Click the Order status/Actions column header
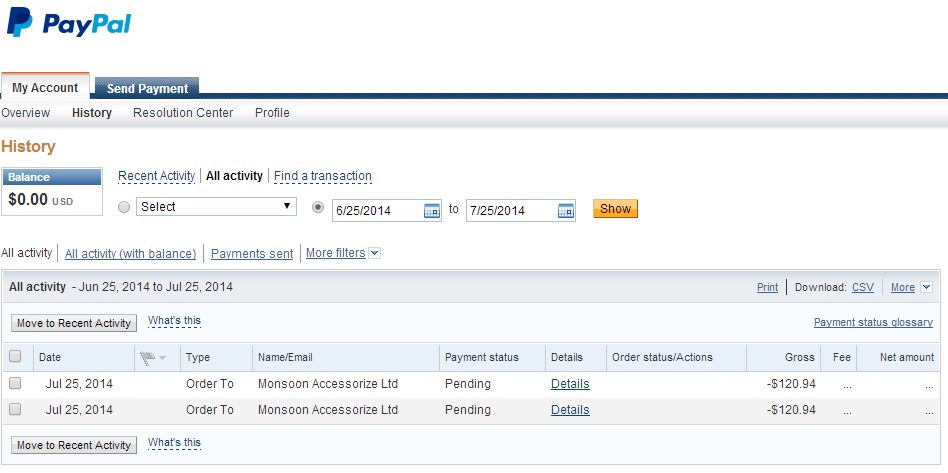 pyautogui.click(x=662, y=357)
